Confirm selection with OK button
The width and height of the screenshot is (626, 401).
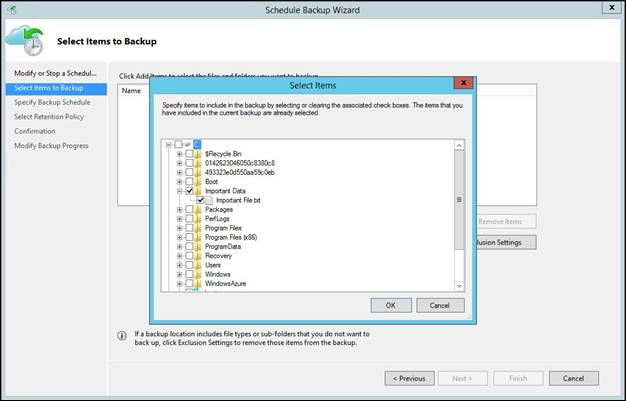click(391, 306)
